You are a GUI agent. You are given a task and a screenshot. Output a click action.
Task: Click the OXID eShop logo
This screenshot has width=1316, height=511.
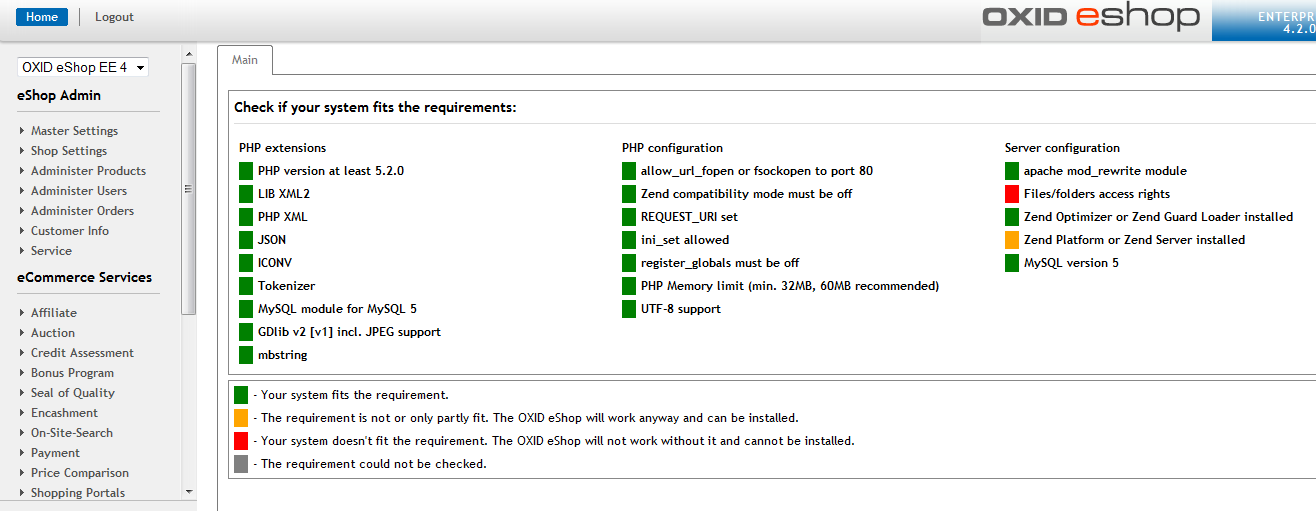pyautogui.click(x=1090, y=17)
